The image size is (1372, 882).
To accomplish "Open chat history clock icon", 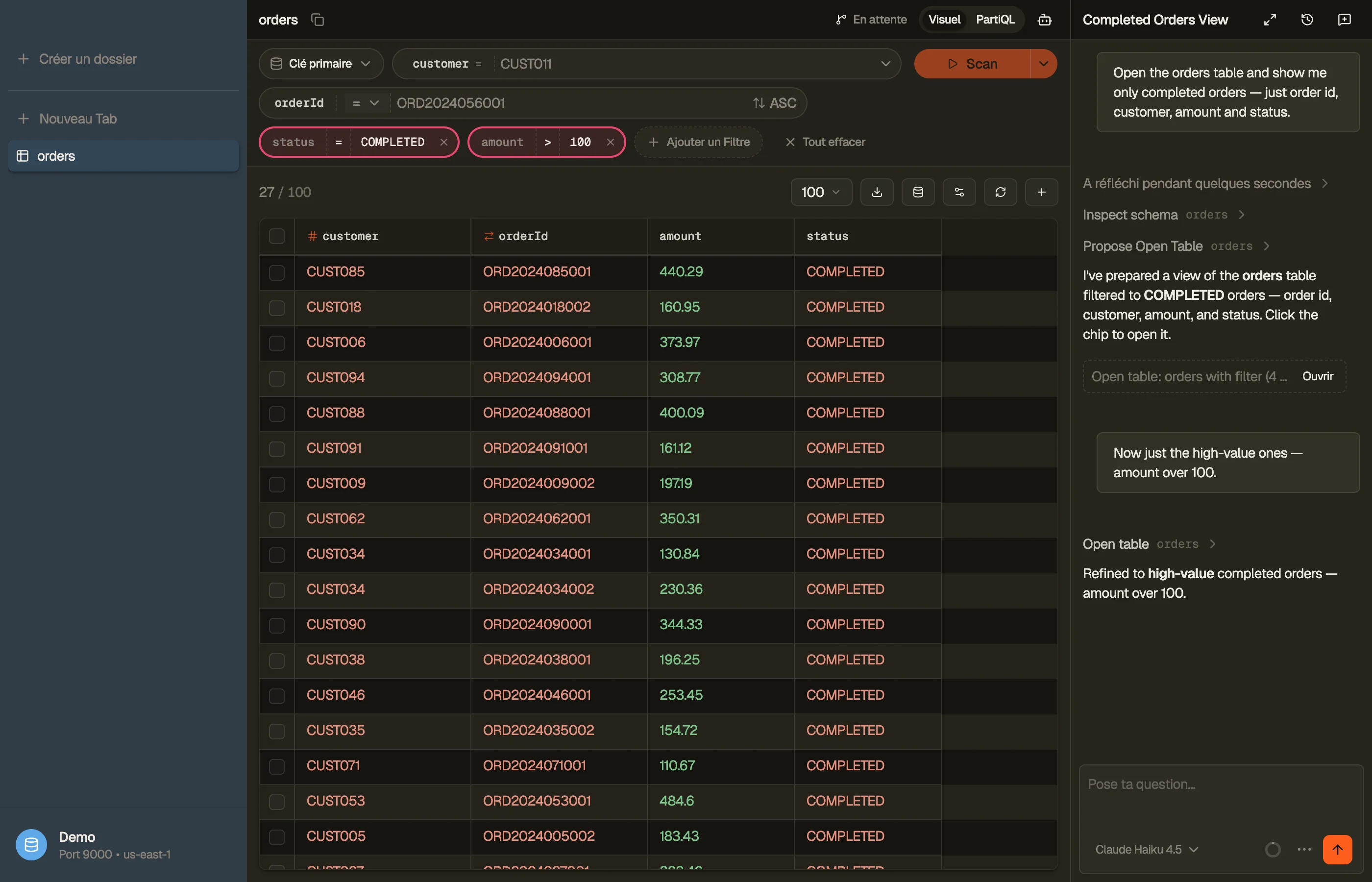I will tap(1307, 20).
